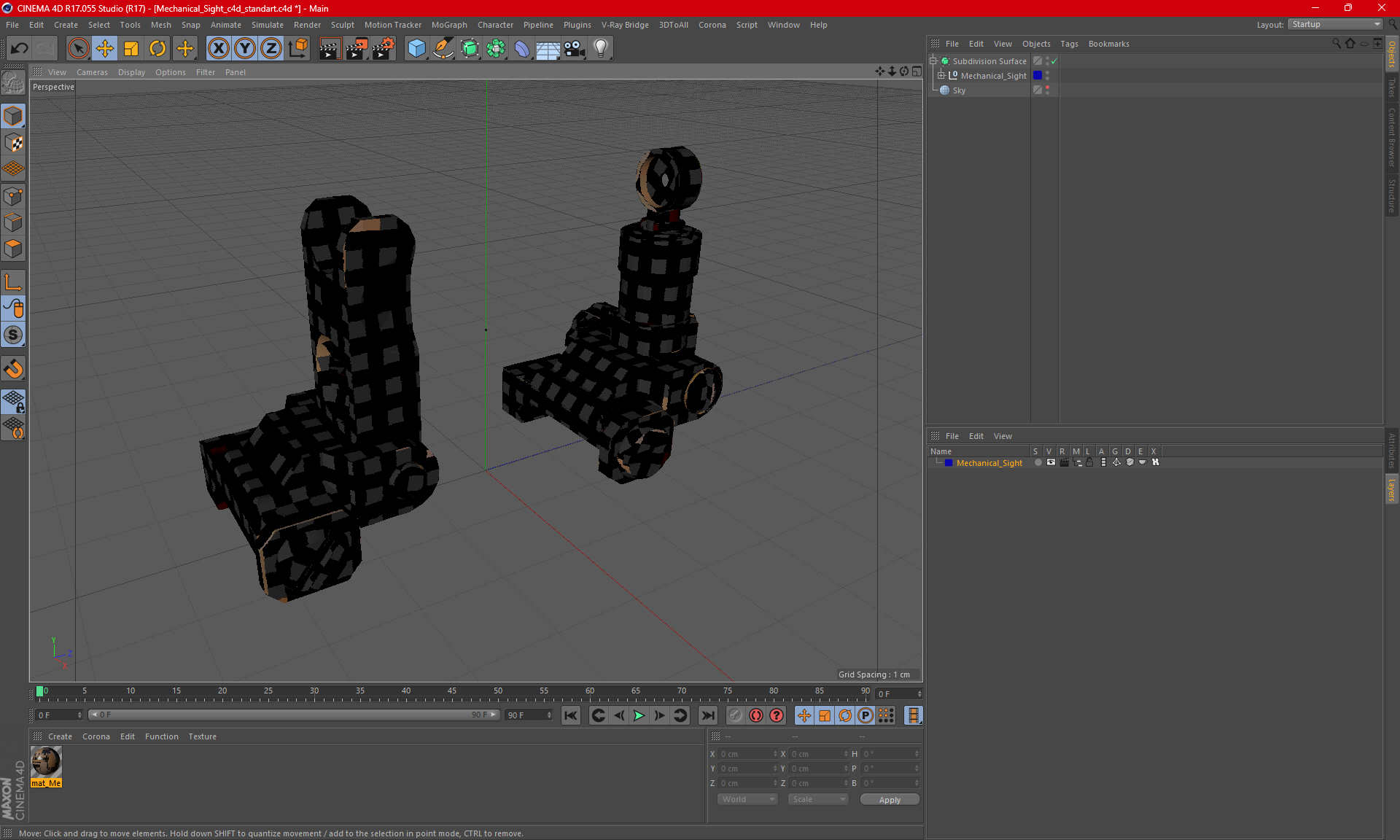Play the animation forwards
1400x840 pixels.
click(639, 715)
